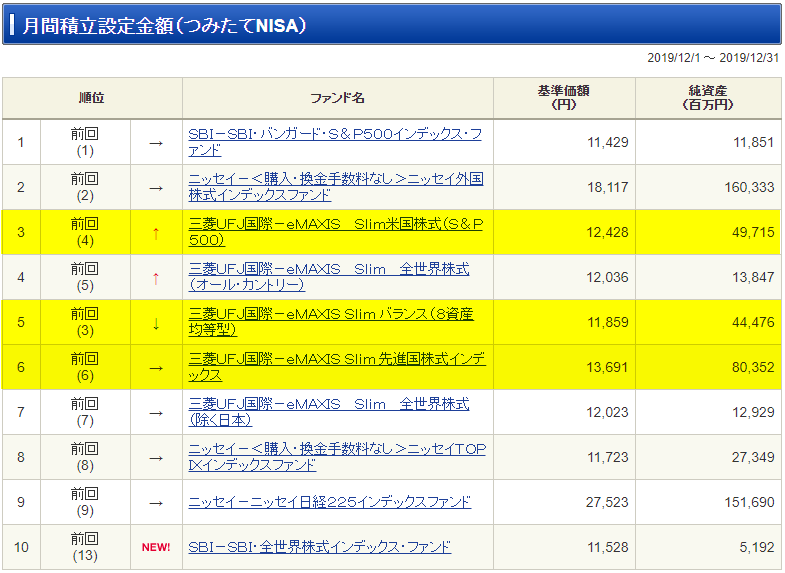Open ニッセイ日経225インデックスファンド link
This screenshot has width=785, height=573.
tap(329, 502)
